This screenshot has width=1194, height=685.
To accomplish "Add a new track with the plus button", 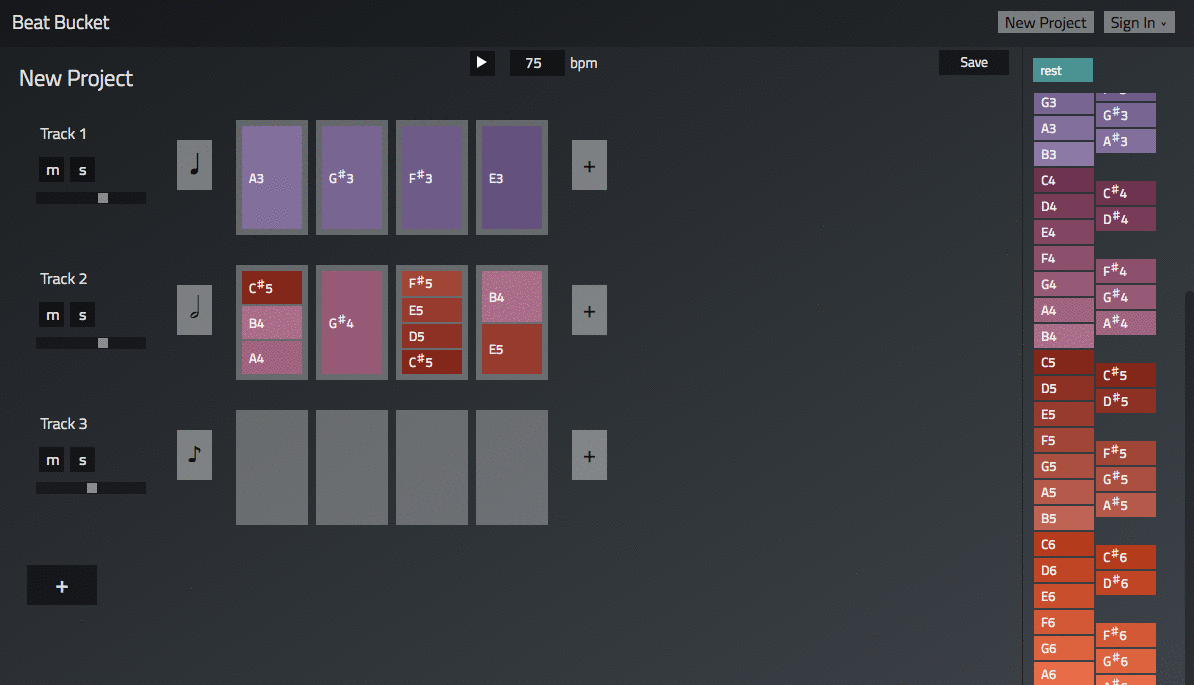I will click(62, 585).
